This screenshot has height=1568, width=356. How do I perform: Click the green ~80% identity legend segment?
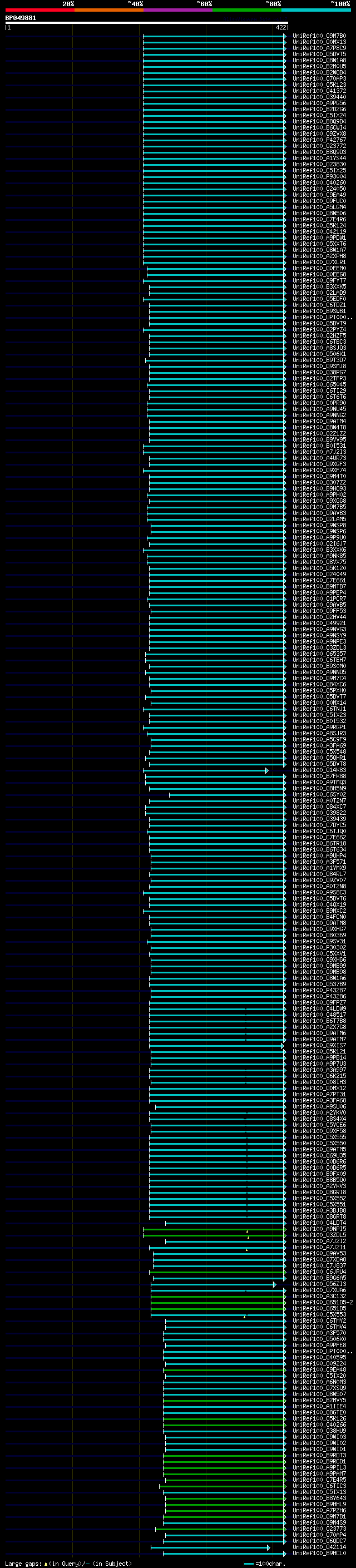click(247, 11)
